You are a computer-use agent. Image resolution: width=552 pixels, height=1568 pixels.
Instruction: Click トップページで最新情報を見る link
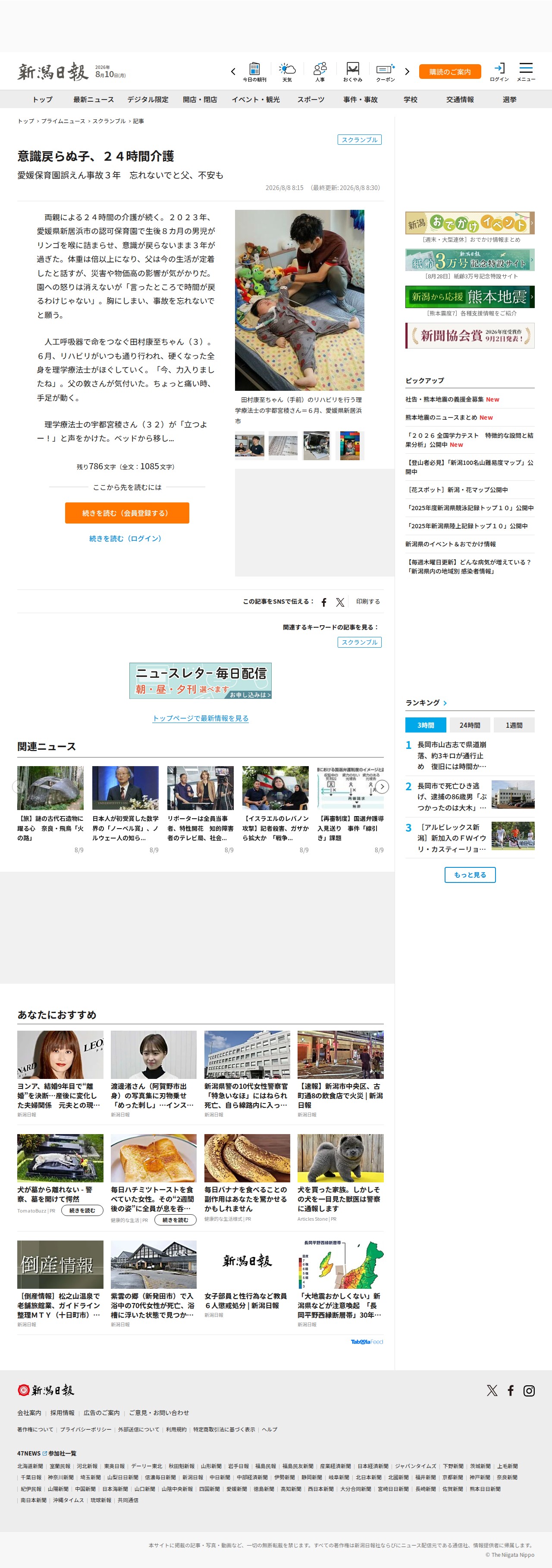(x=201, y=718)
